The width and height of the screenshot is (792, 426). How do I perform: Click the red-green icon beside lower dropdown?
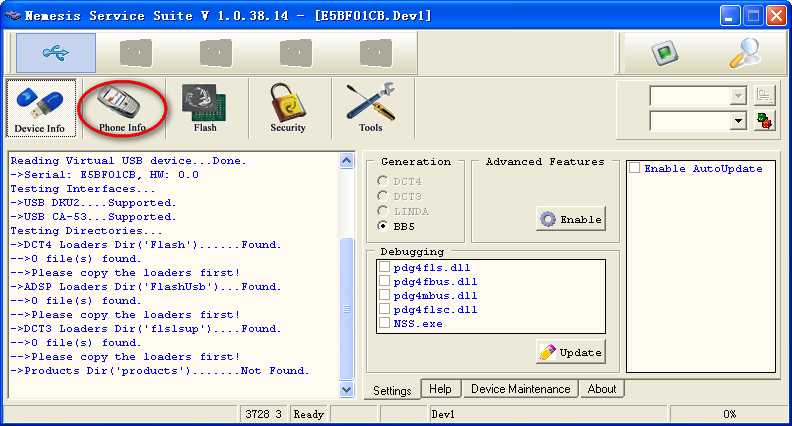(764, 121)
